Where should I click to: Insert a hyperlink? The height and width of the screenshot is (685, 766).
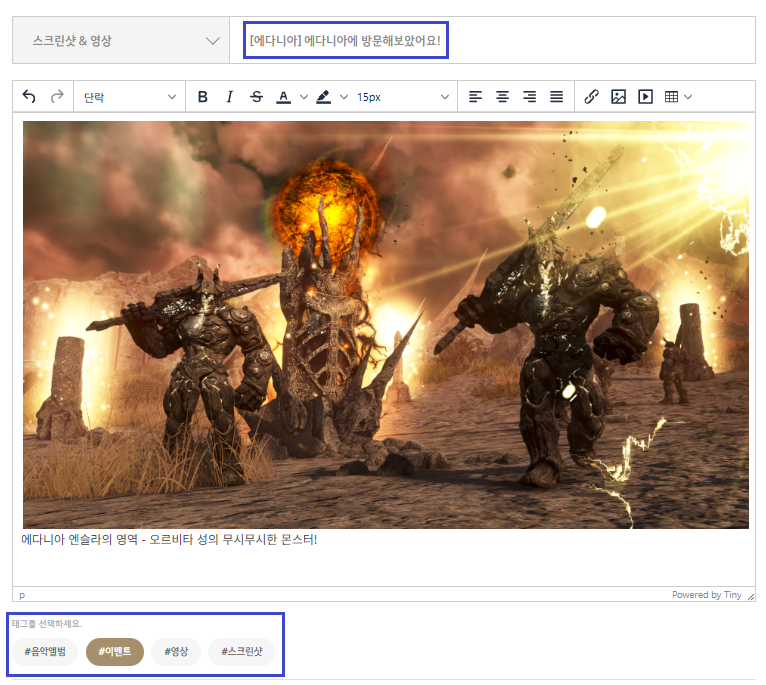click(591, 97)
